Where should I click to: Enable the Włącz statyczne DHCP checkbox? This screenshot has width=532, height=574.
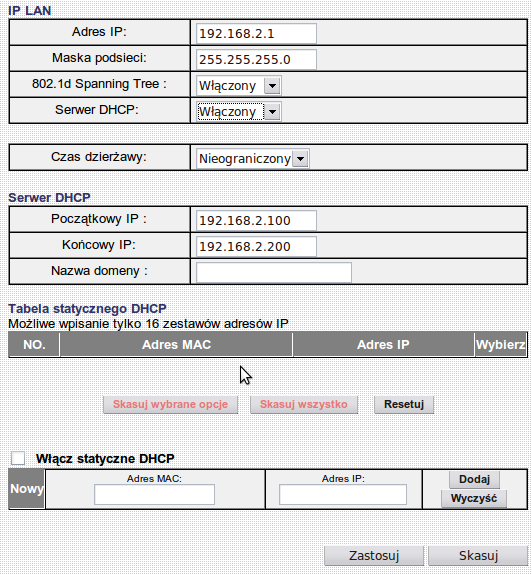coord(18,458)
